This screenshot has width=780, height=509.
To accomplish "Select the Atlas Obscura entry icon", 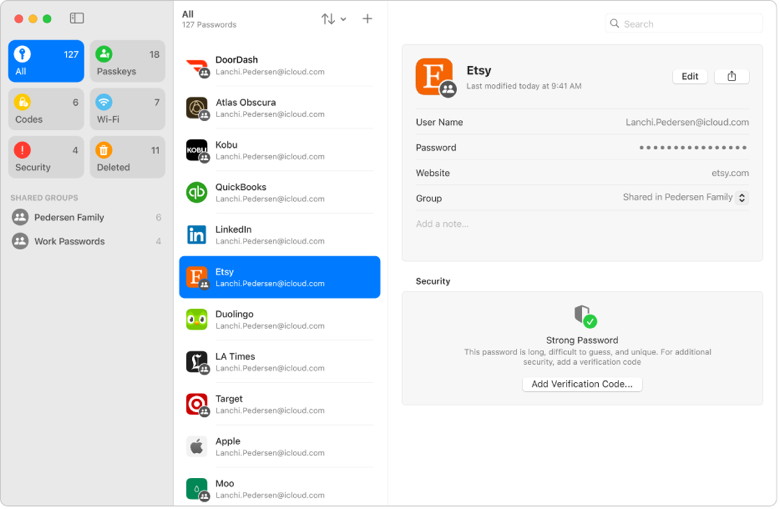I will tap(197, 108).
